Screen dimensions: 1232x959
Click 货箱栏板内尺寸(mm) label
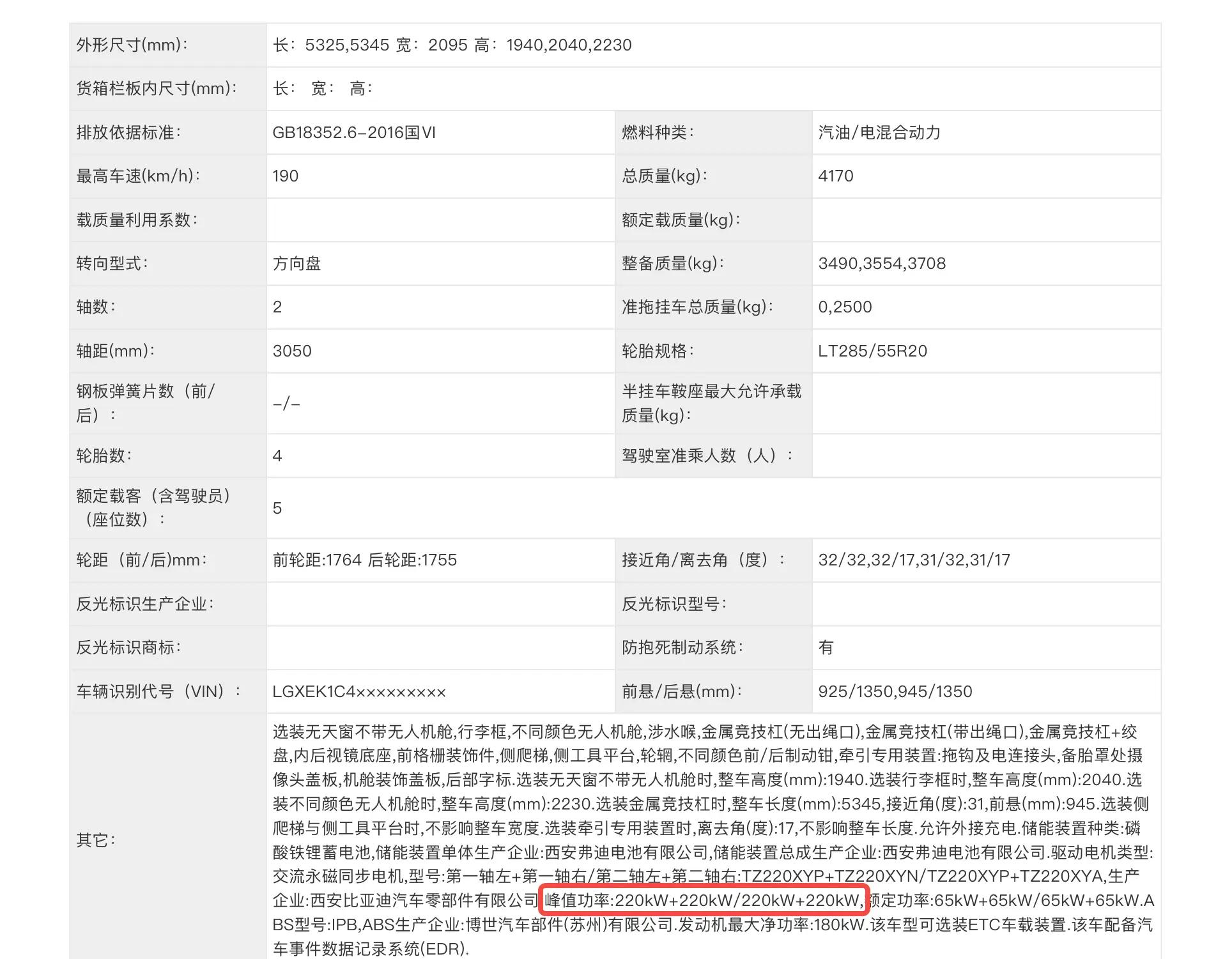157,88
